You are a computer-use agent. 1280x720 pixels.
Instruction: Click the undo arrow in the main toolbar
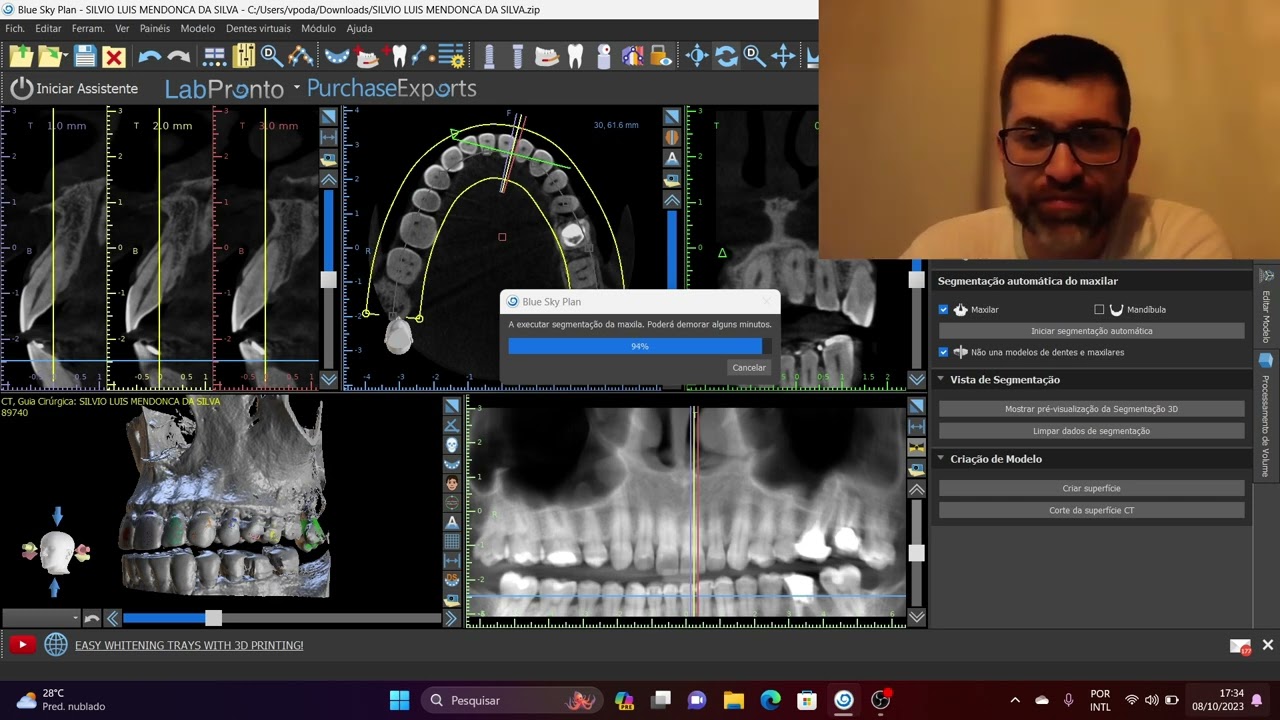pos(150,57)
